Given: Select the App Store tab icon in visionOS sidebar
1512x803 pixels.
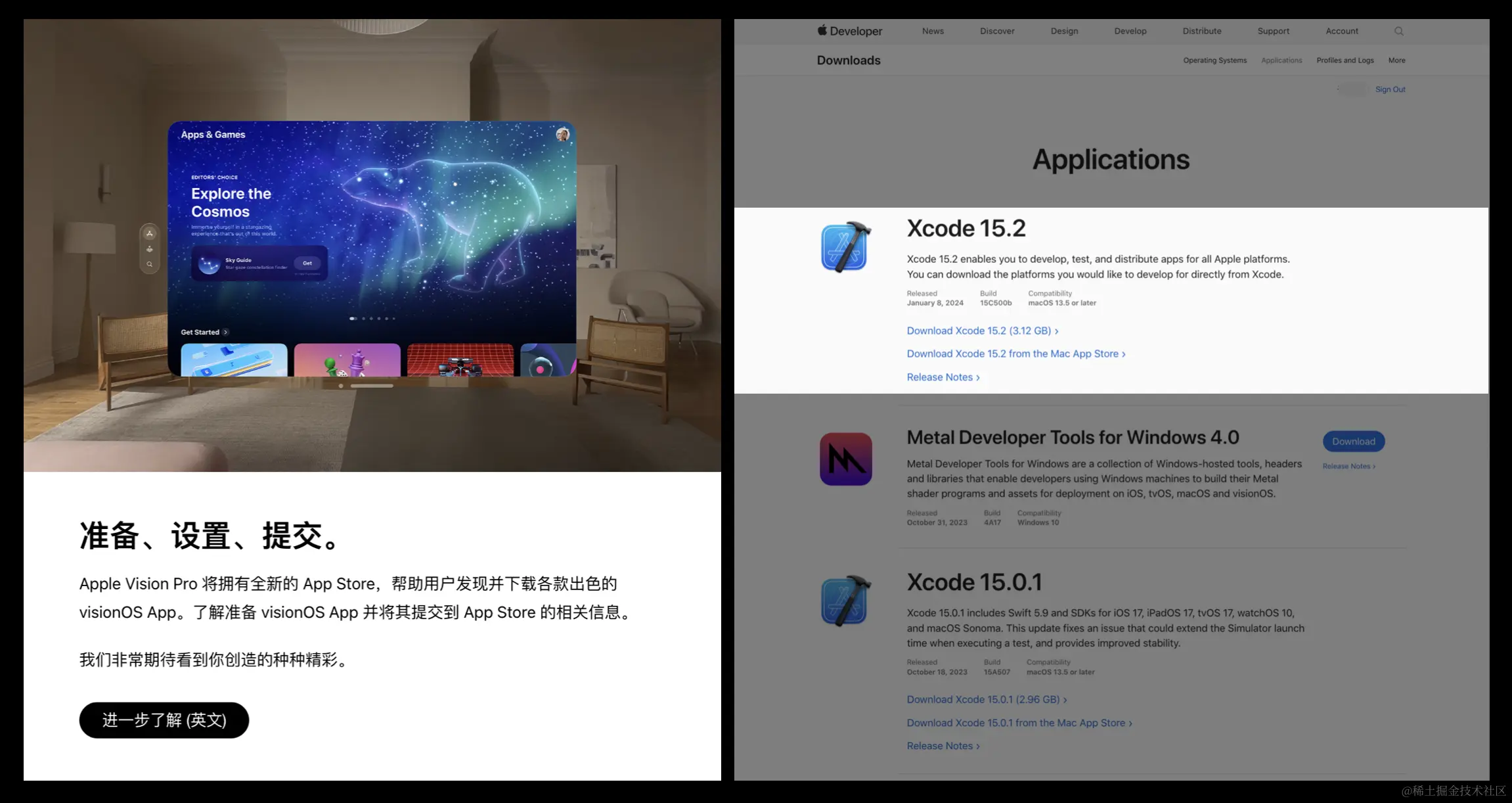Looking at the screenshot, I should [150, 233].
